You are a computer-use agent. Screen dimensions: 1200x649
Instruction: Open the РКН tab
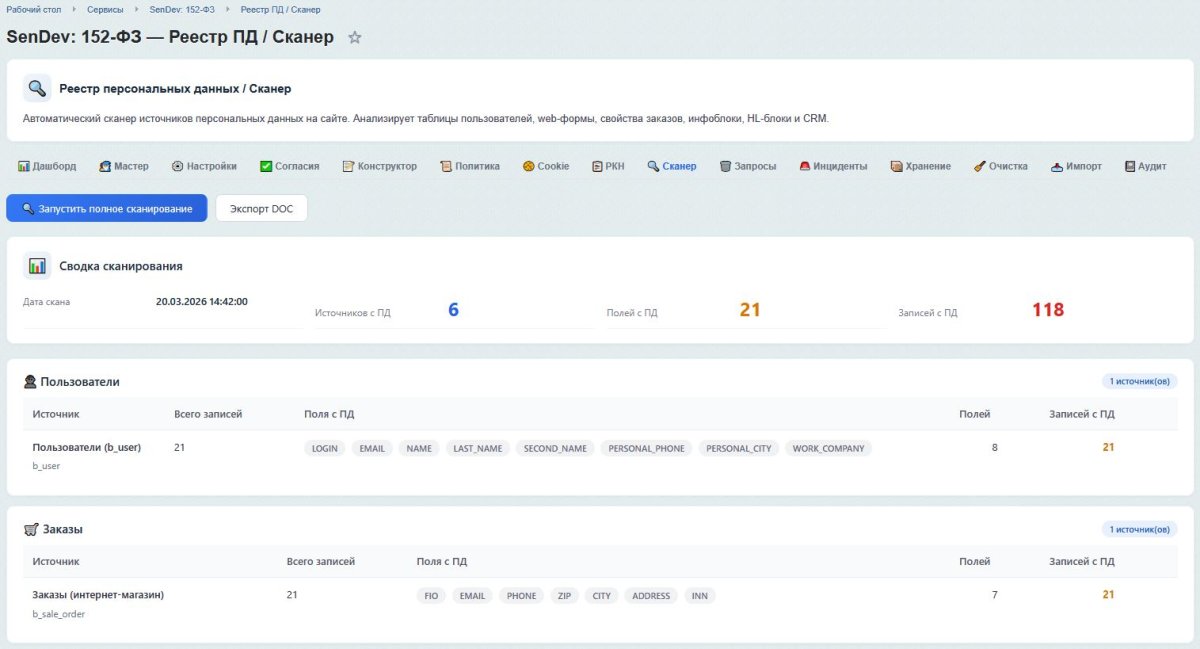[608, 166]
